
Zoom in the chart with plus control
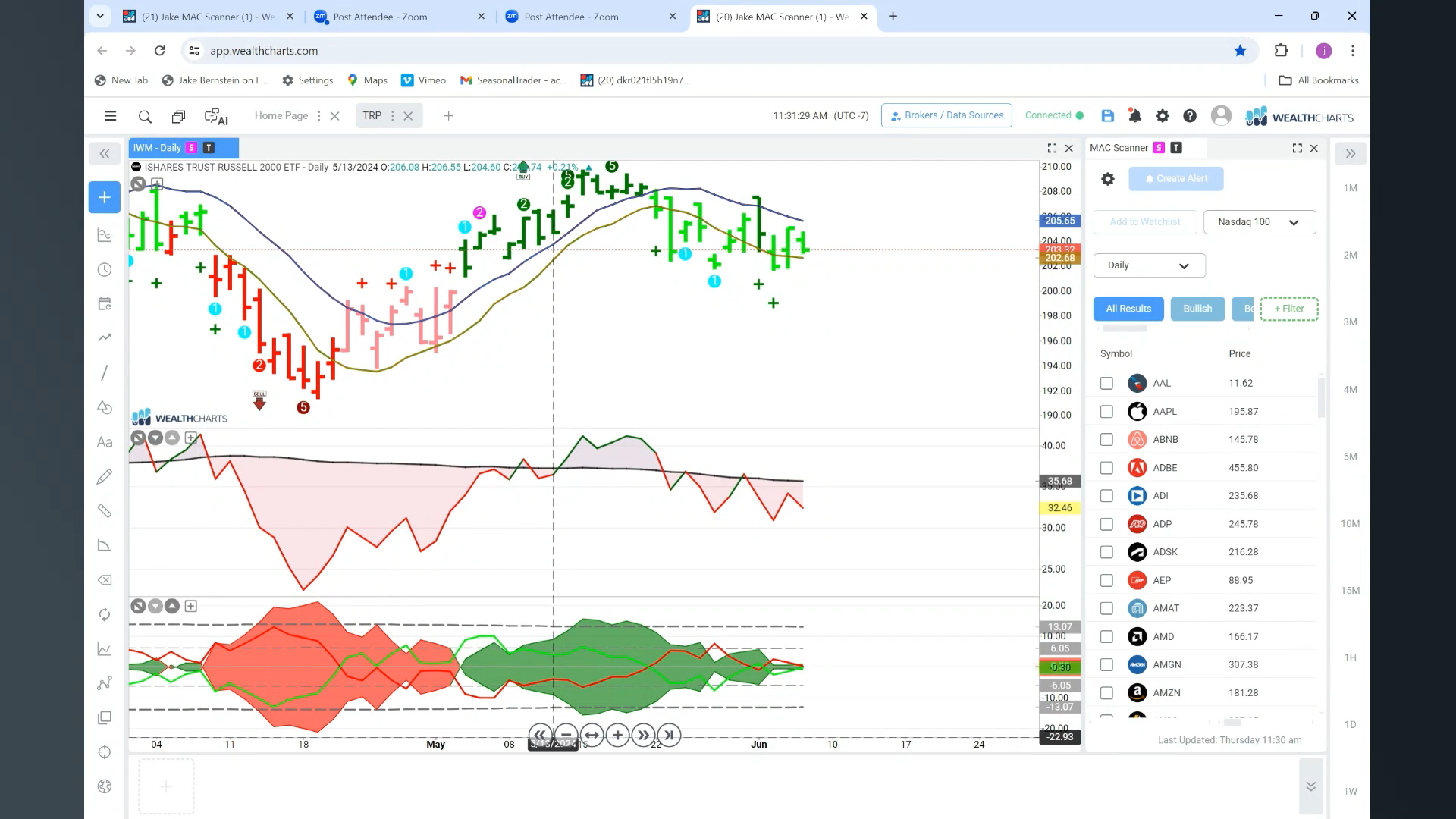point(617,735)
